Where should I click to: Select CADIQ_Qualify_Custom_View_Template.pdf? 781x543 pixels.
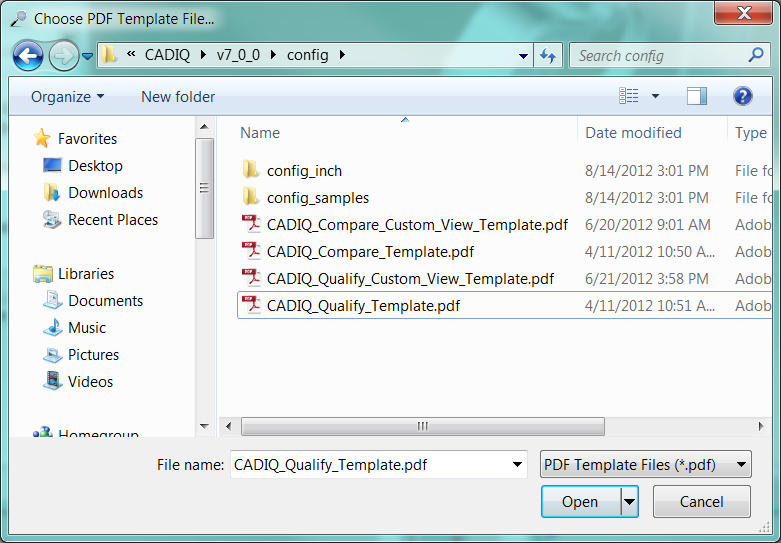[410, 278]
